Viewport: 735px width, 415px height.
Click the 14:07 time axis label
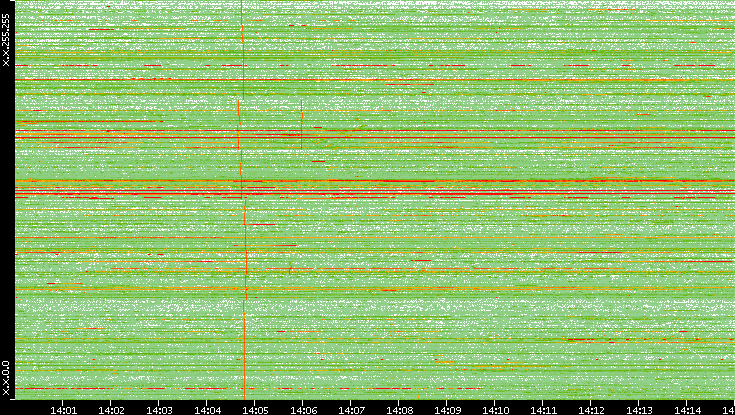click(x=352, y=410)
